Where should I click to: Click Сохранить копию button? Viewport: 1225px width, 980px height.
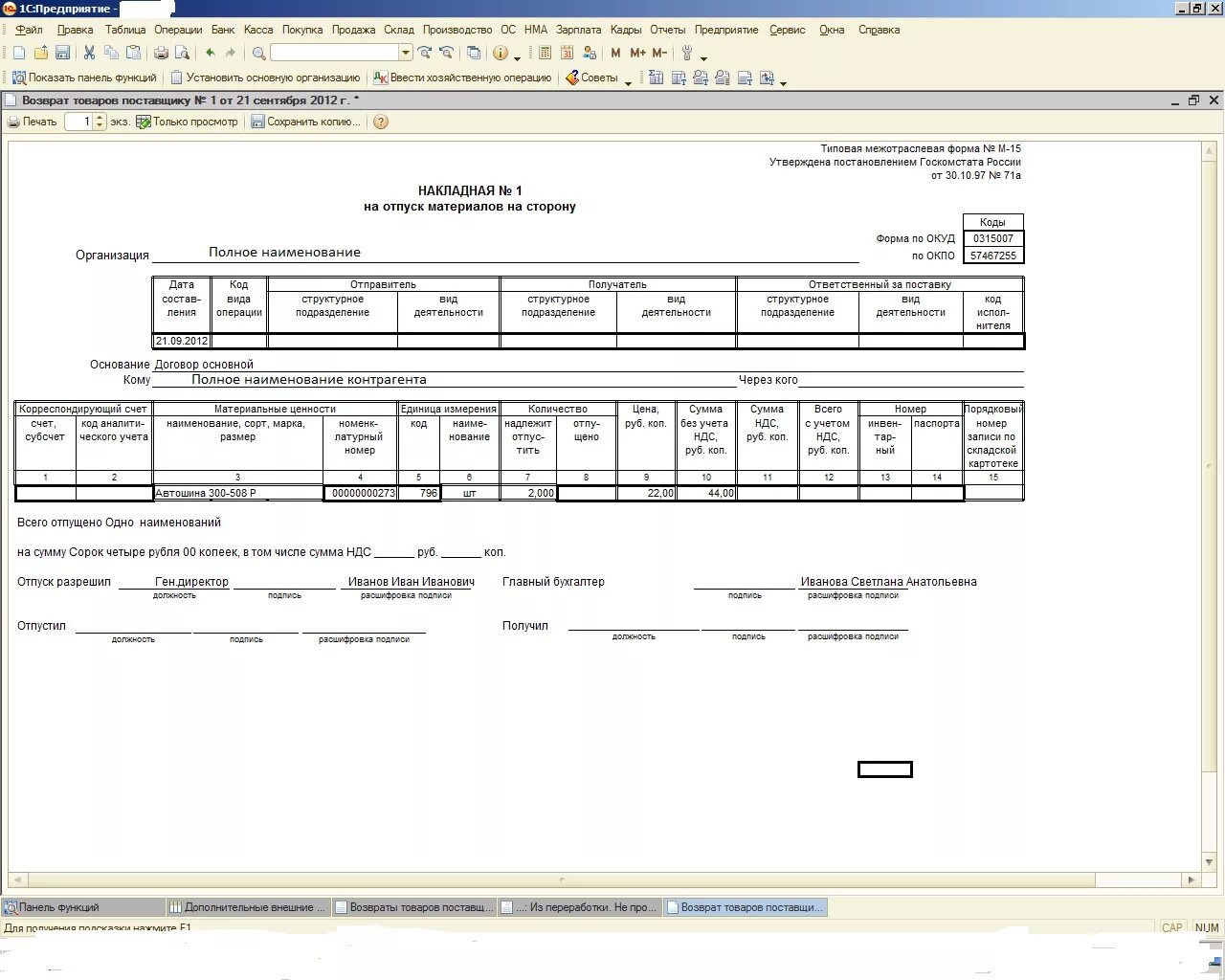[x=306, y=122]
